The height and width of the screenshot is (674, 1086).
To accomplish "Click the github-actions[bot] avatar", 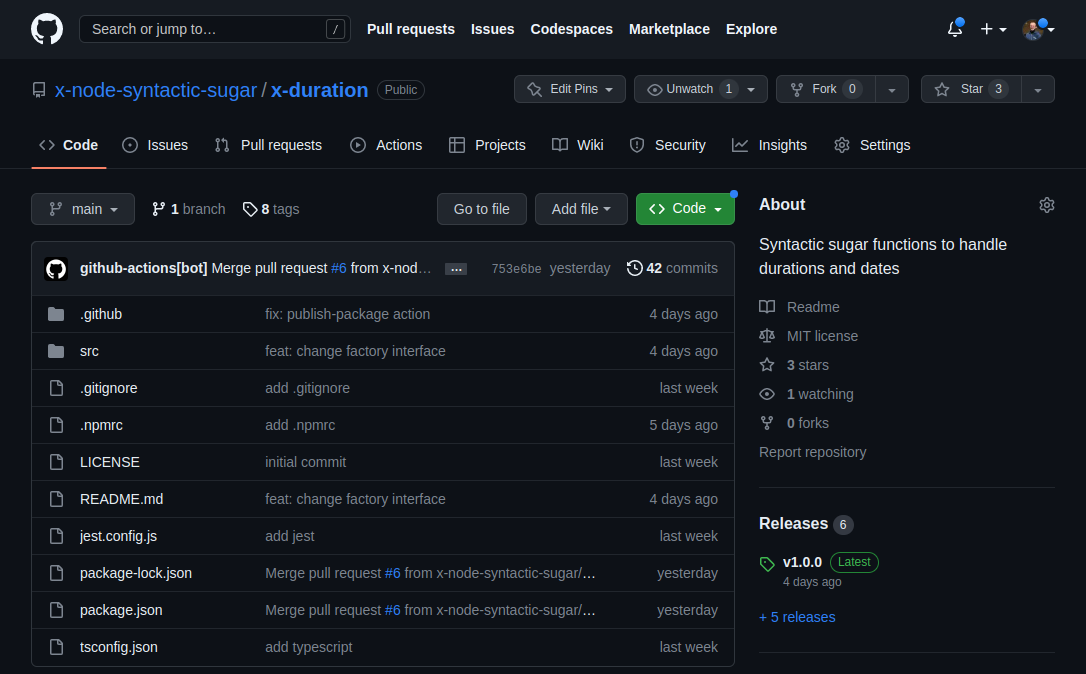I will click(56, 269).
